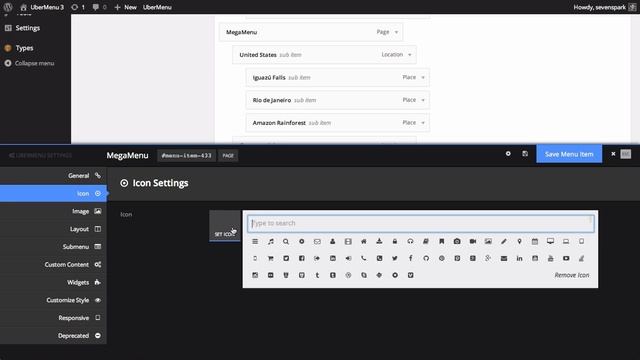Pick the pencil icon
640x360 pixels.
[x=504, y=242]
